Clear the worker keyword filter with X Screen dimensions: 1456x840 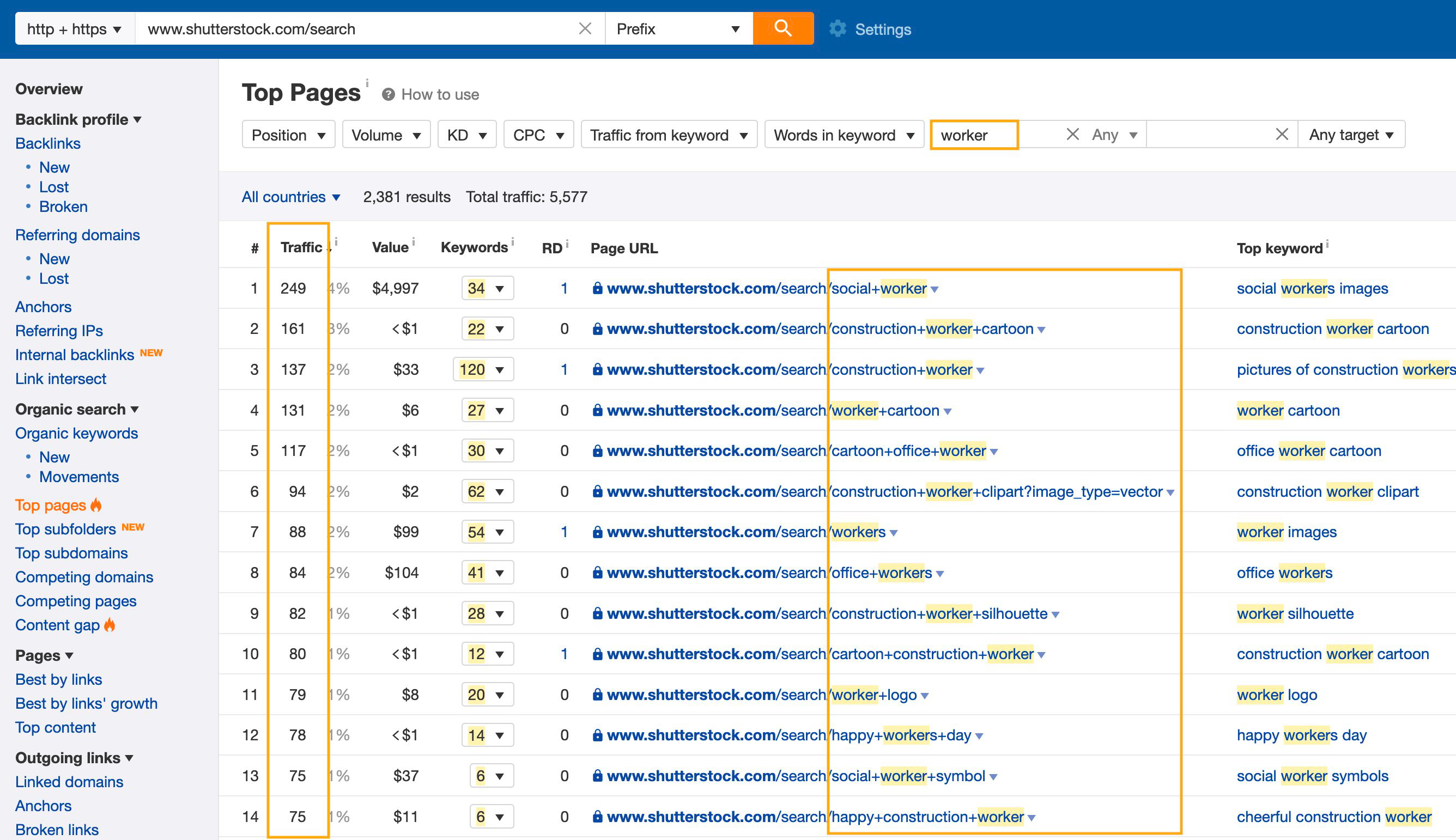tap(1072, 135)
